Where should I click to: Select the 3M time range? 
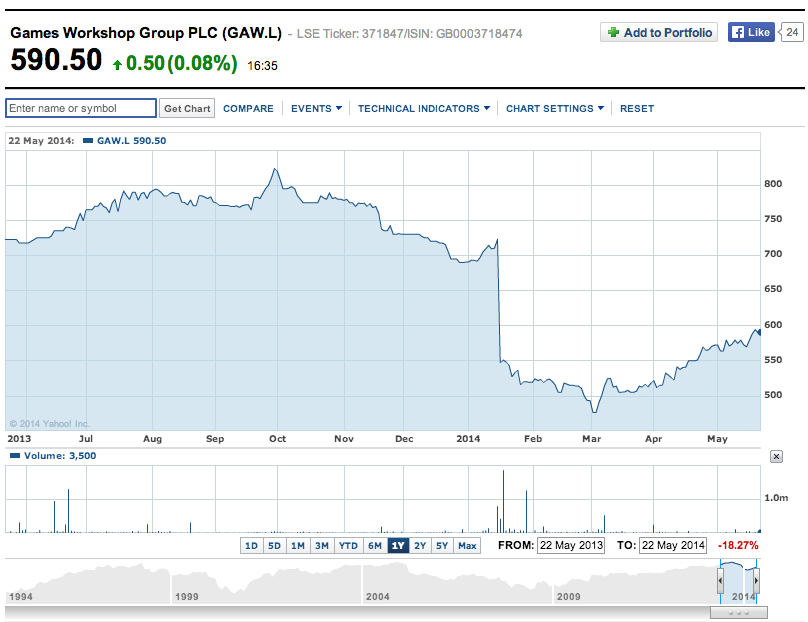click(322, 546)
